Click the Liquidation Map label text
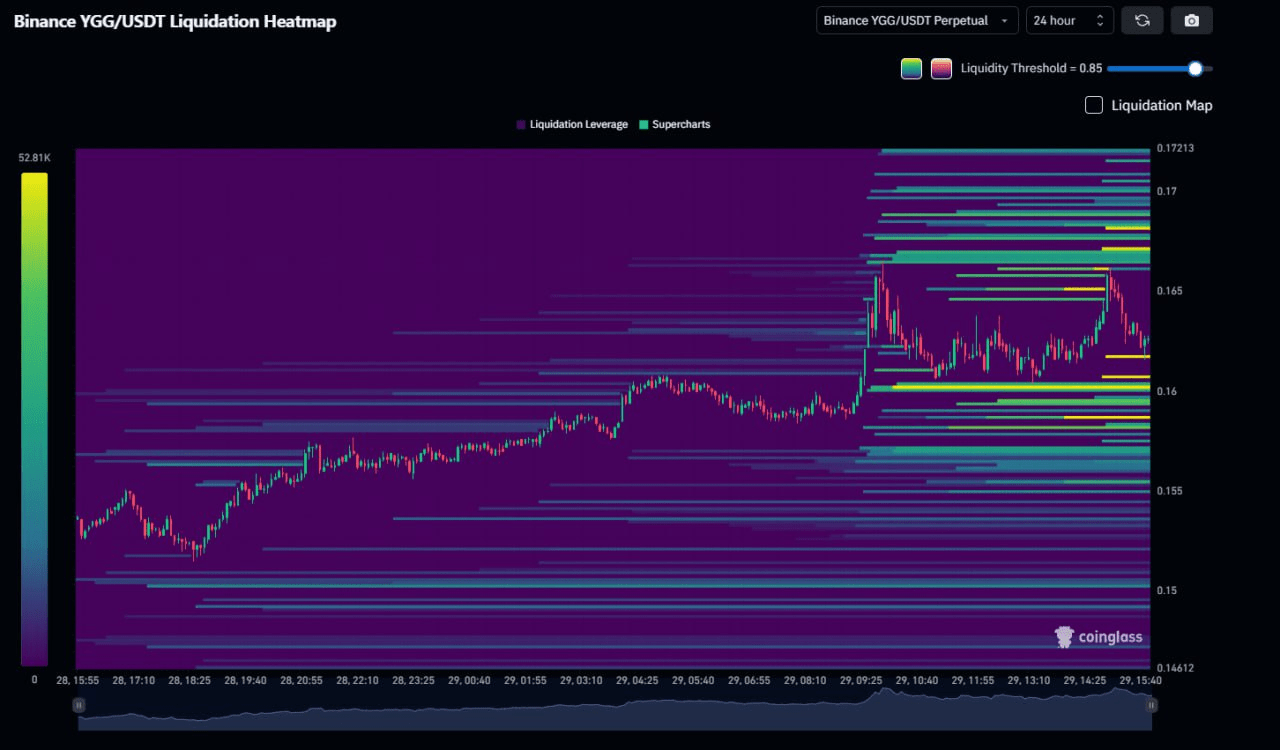 pyautogui.click(x=1161, y=105)
